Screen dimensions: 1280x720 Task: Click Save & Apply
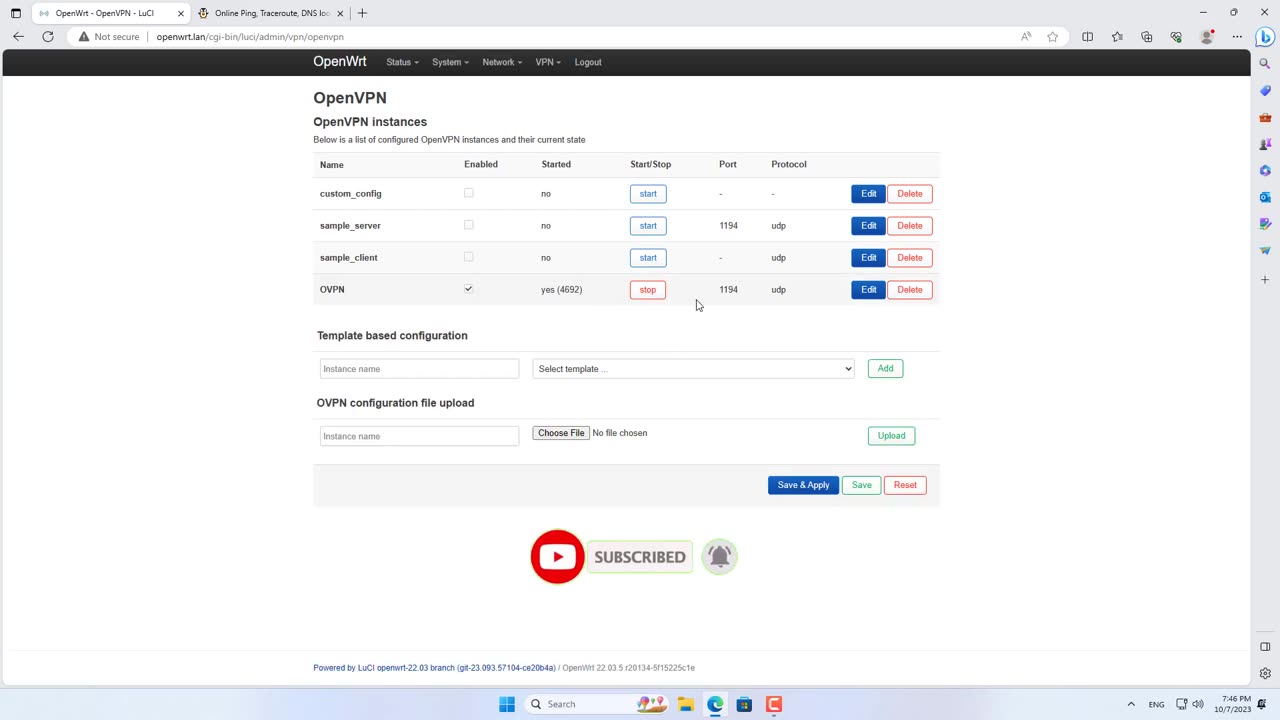pyautogui.click(x=803, y=485)
